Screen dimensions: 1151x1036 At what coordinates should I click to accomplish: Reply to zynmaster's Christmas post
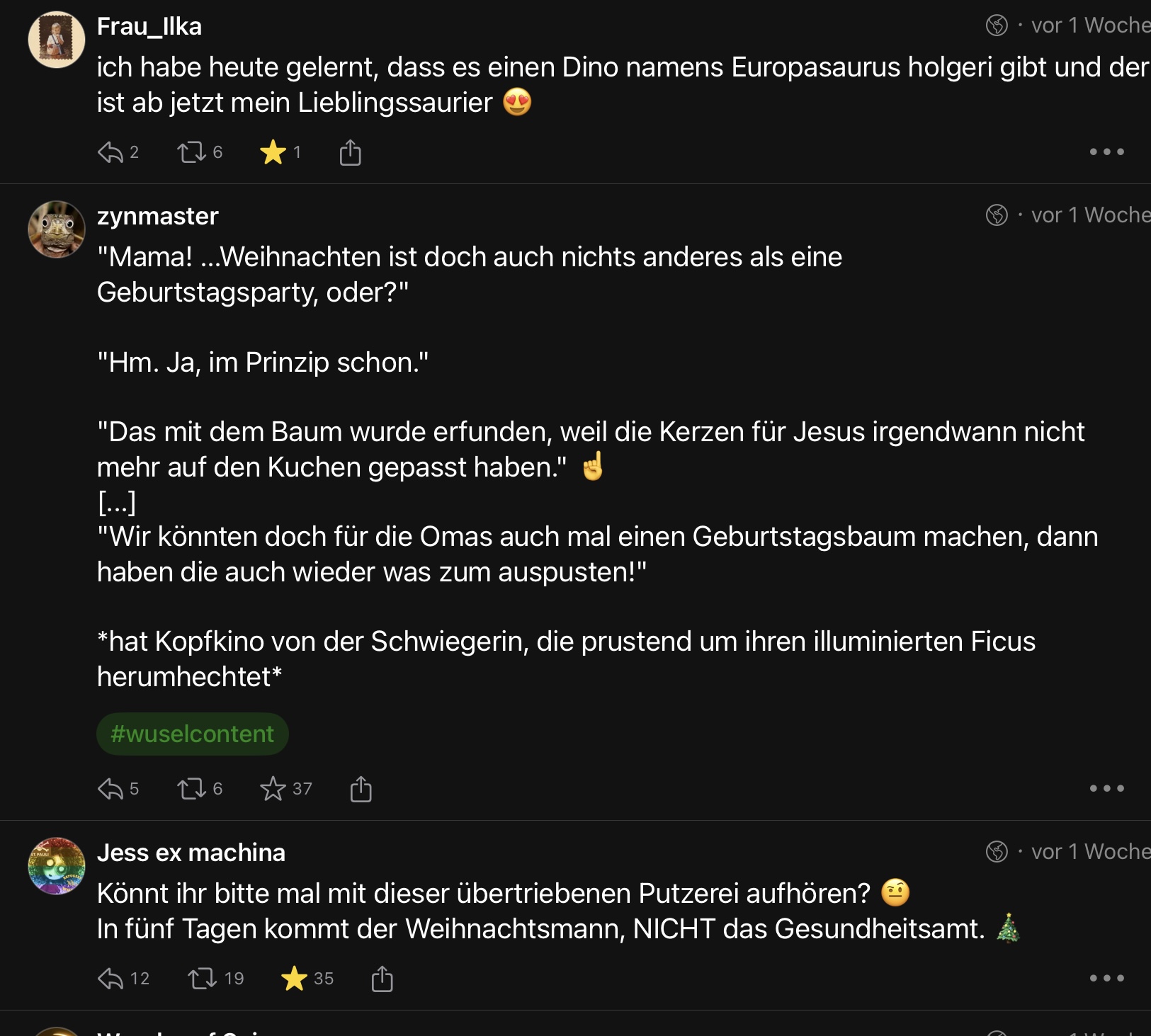coord(110,788)
